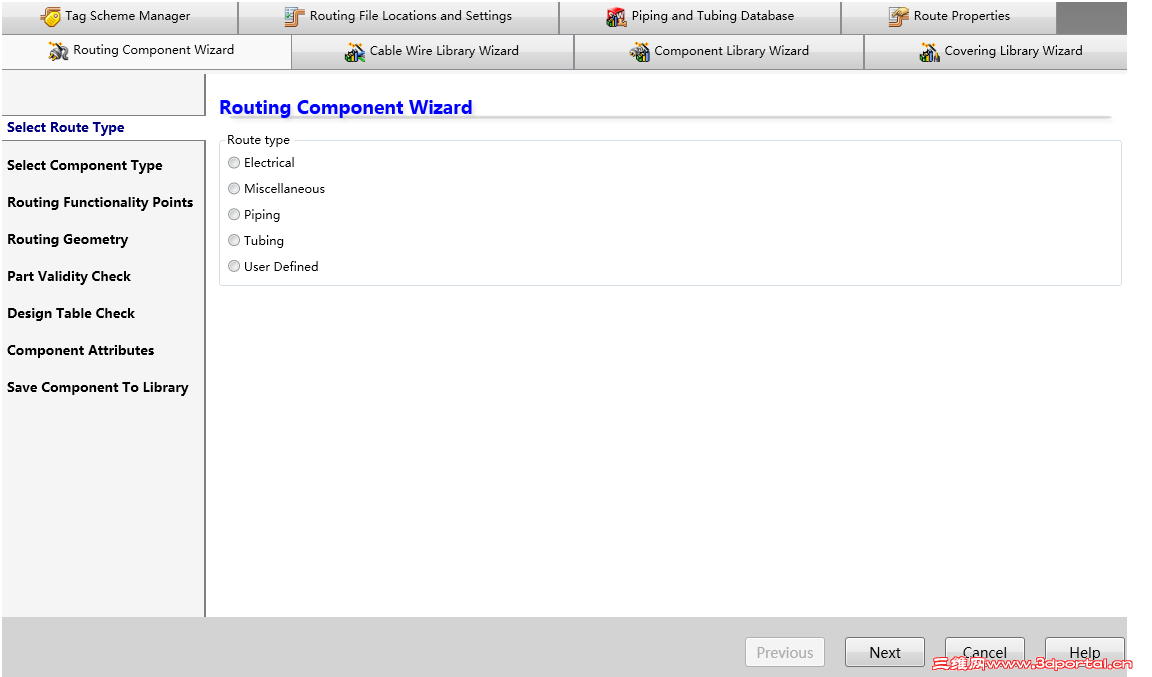Click the Covering Library Wizard icon
Image resolution: width=1152 pixels, height=677 pixels.
tap(929, 51)
